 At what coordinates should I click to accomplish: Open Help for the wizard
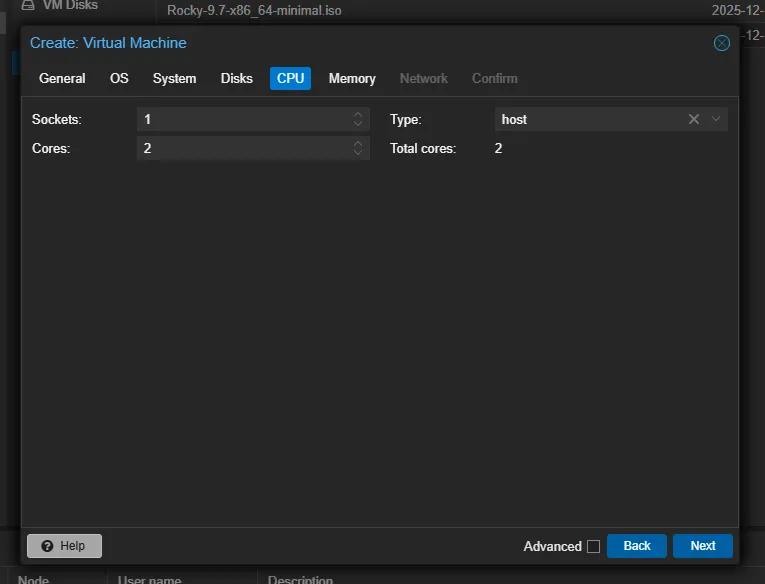pyautogui.click(x=64, y=545)
